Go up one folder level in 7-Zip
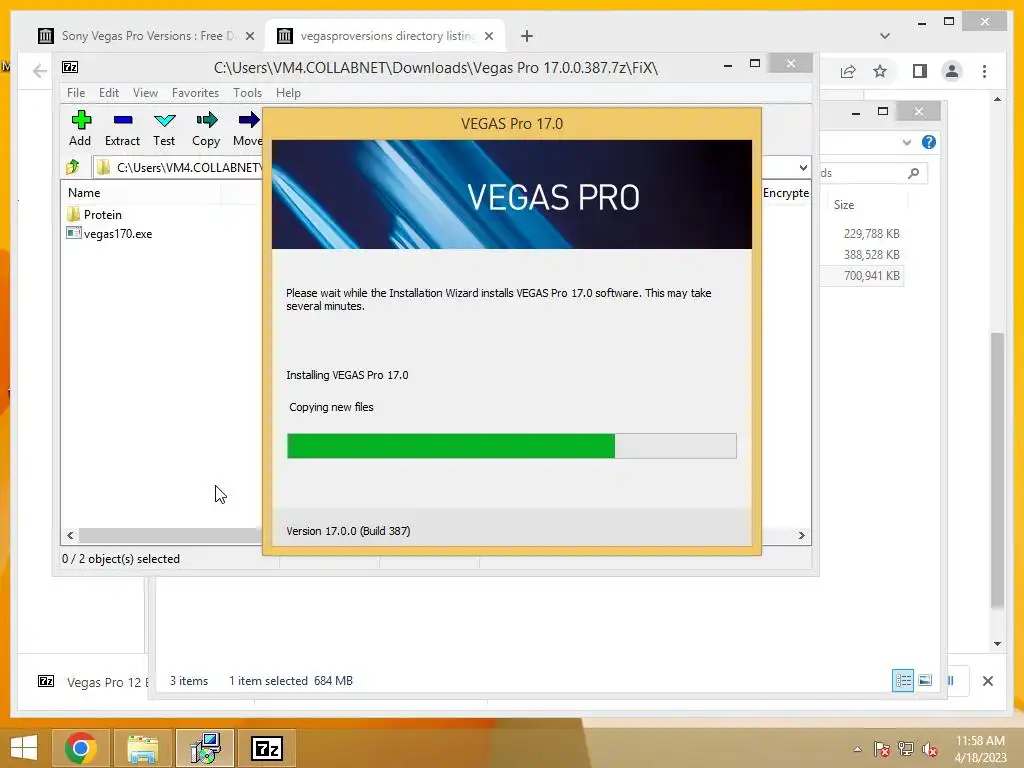The height and width of the screenshot is (768, 1024). tap(72, 167)
